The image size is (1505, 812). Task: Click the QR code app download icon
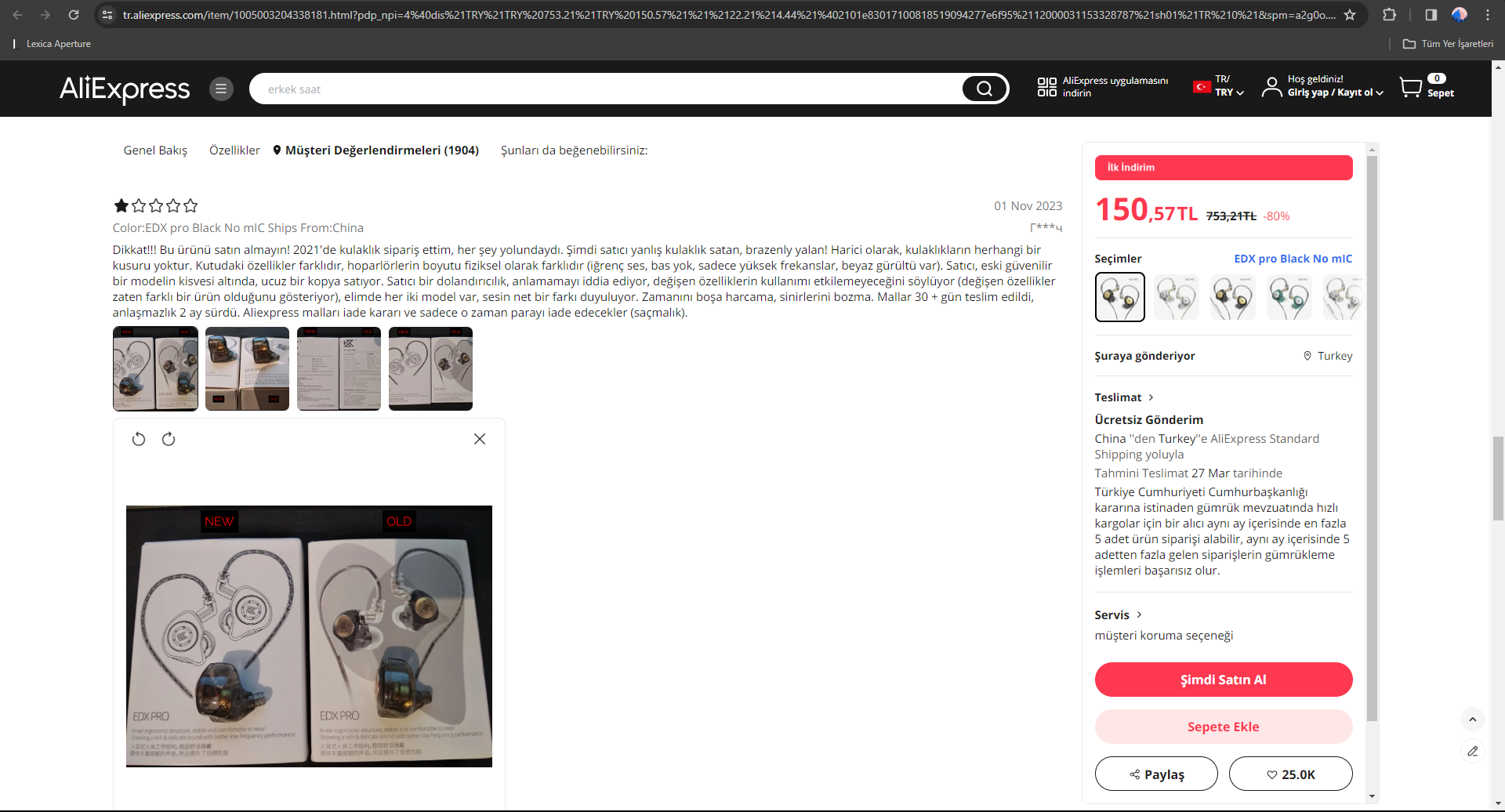click(1046, 87)
